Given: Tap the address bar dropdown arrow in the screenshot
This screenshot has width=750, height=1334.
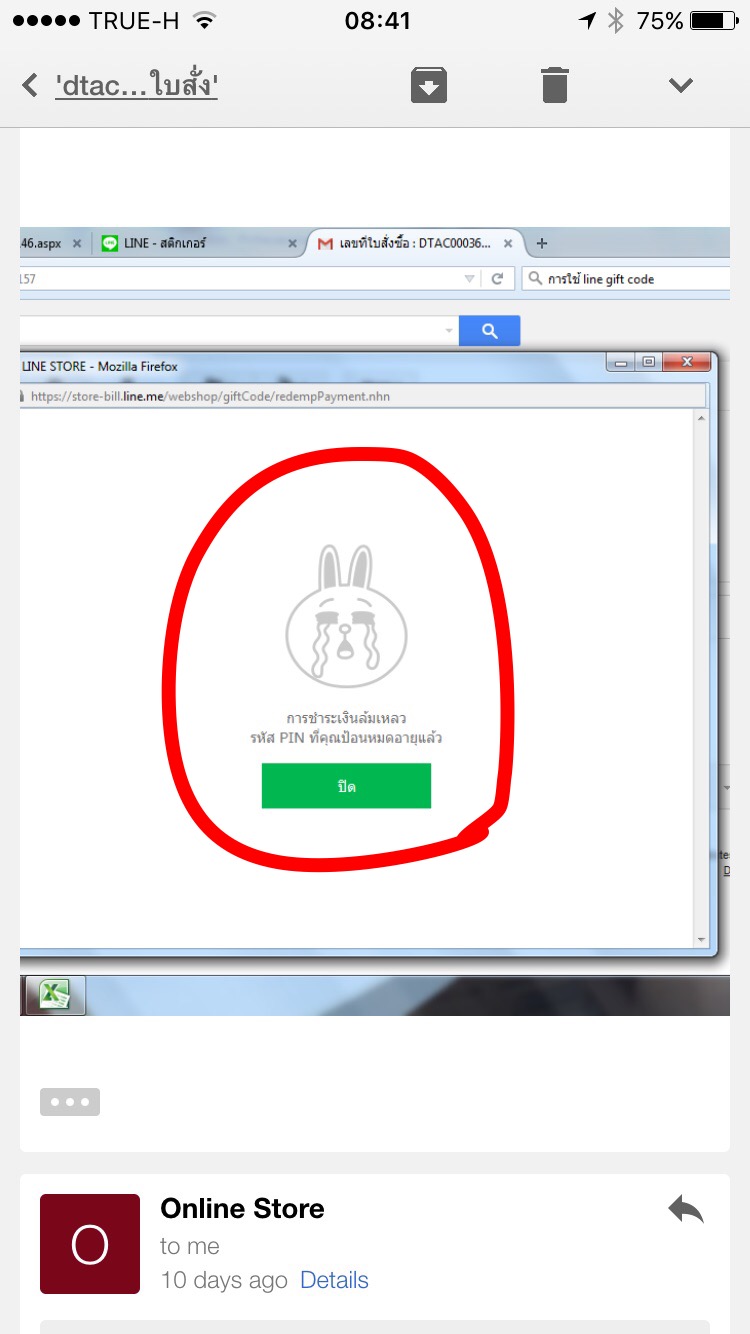Looking at the screenshot, I should (x=470, y=279).
